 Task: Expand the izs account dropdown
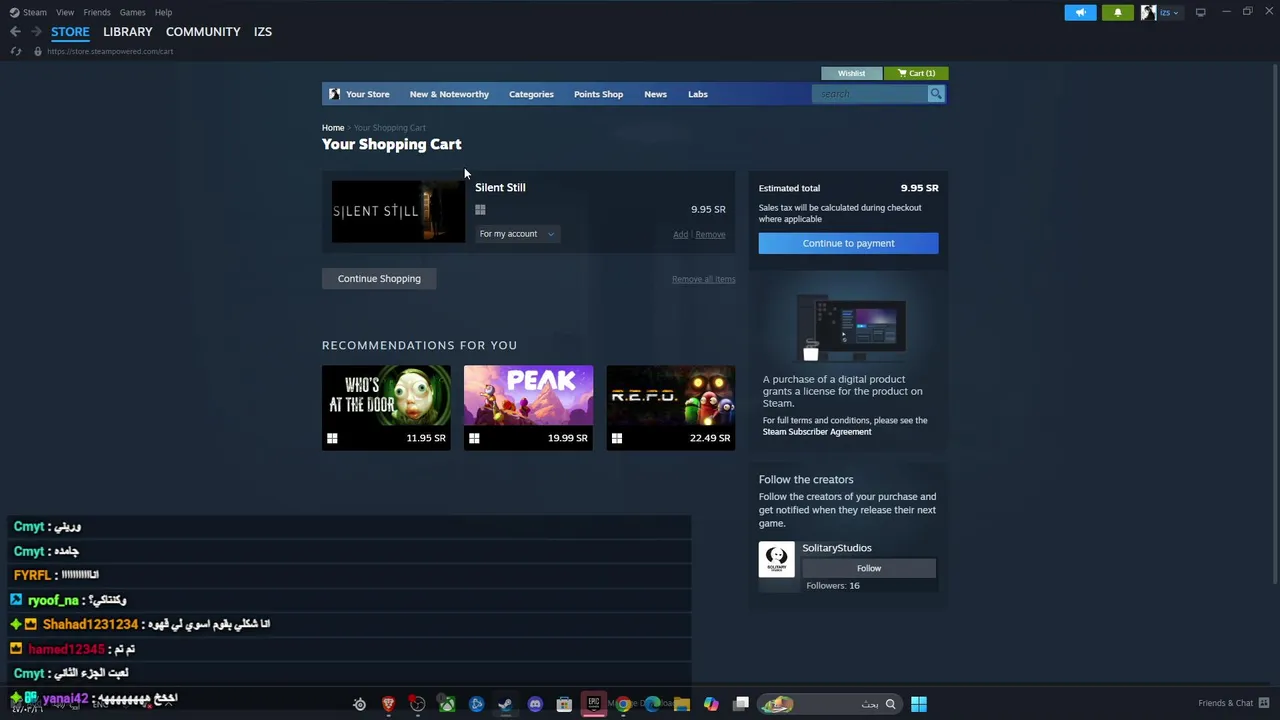[1169, 12]
